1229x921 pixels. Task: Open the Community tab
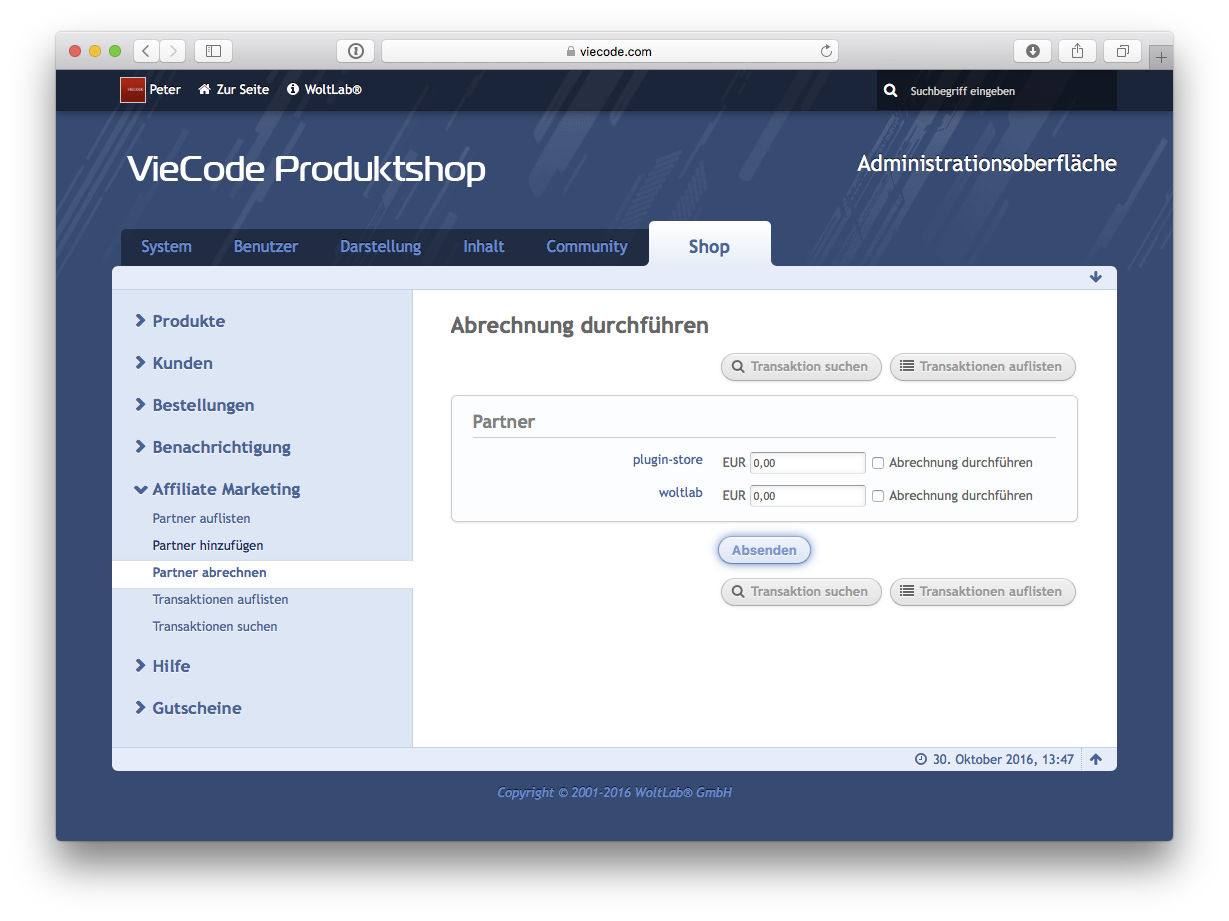586,246
